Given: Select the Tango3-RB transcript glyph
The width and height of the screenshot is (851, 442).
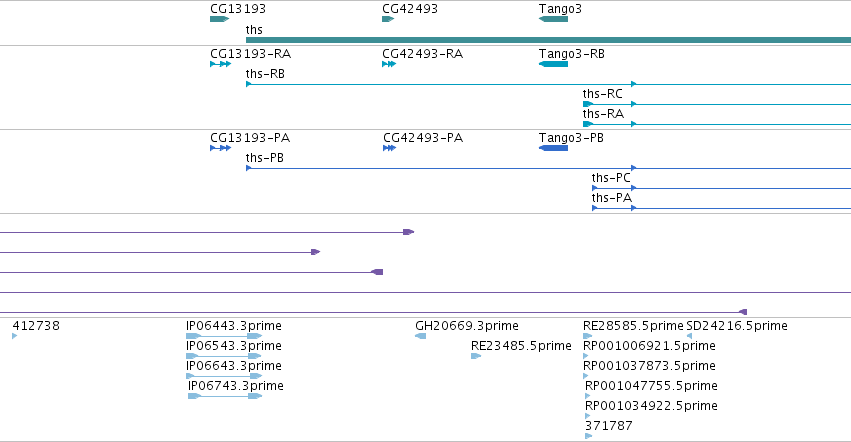Looking at the screenshot, I should point(553,64).
